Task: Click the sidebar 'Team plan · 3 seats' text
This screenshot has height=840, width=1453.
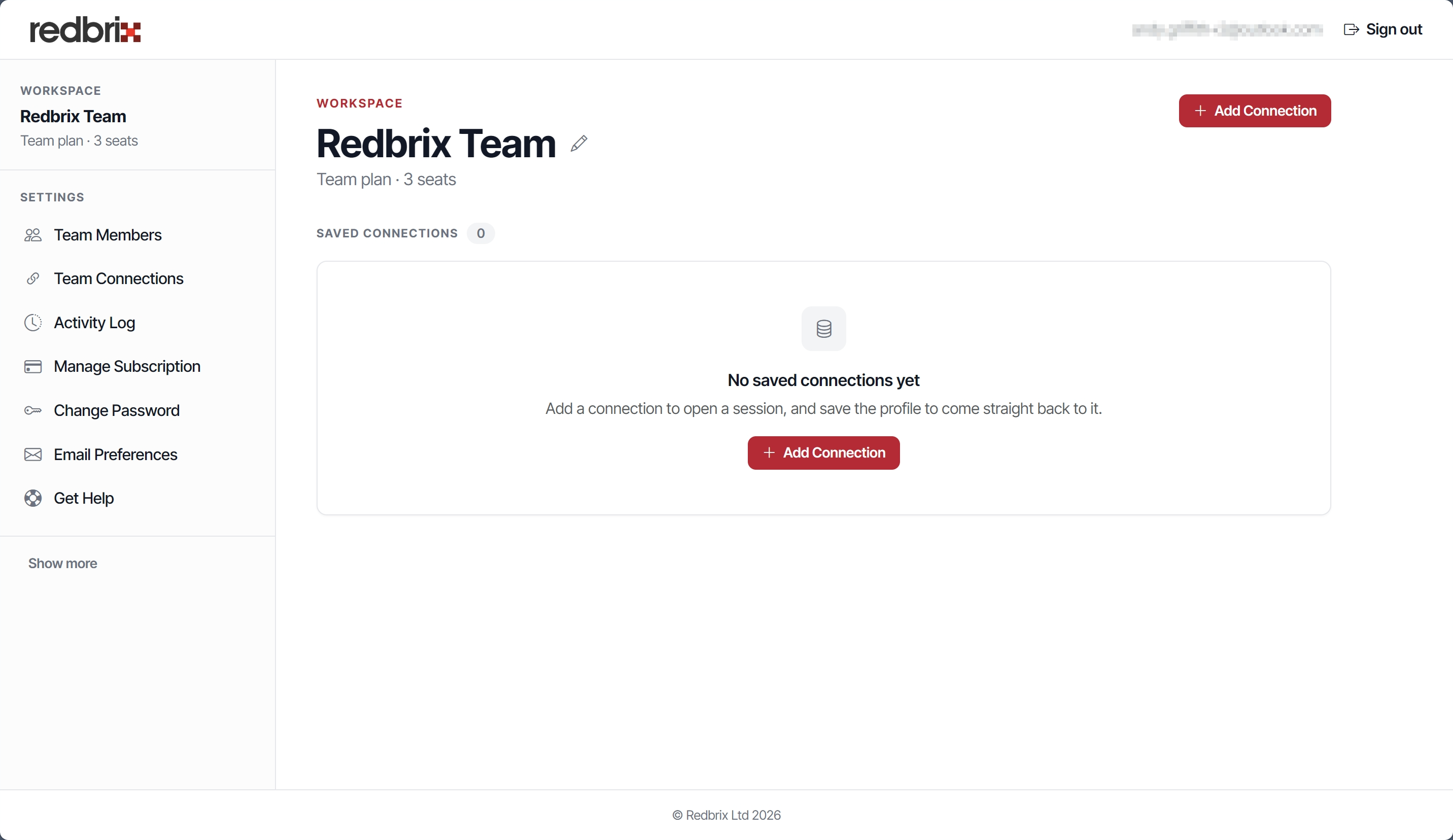Action: (x=79, y=141)
